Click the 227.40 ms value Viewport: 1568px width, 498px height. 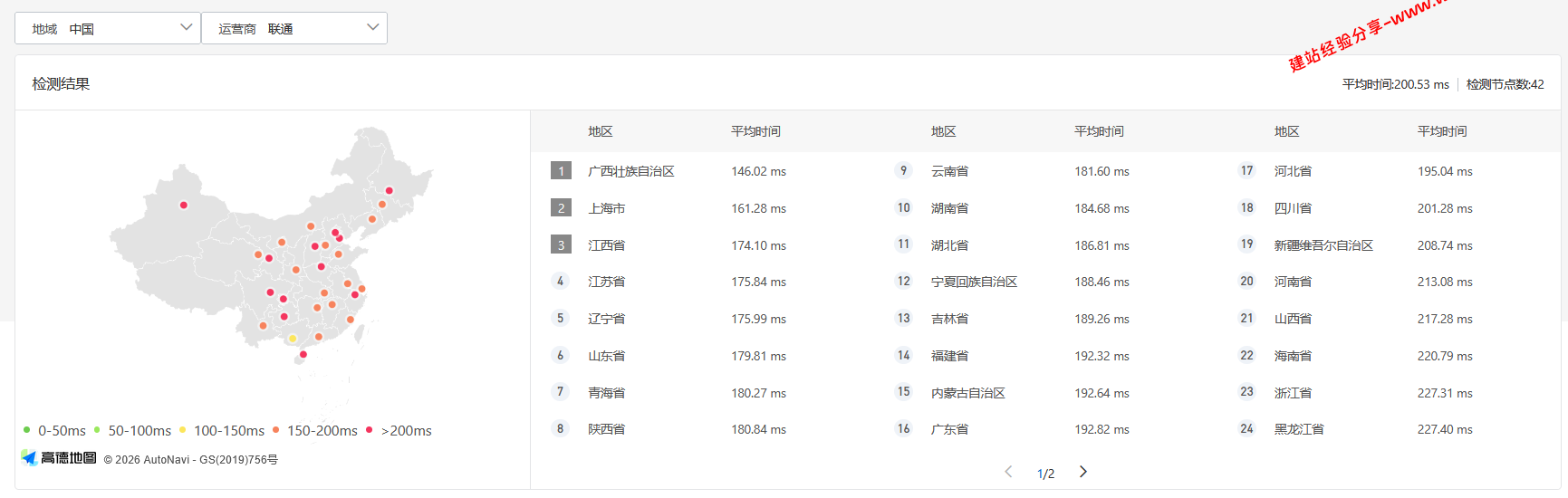[1445, 429]
